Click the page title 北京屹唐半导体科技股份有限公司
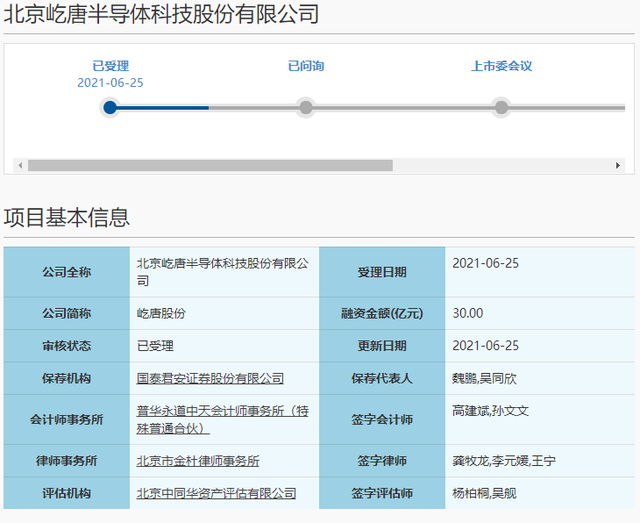 point(161,14)
